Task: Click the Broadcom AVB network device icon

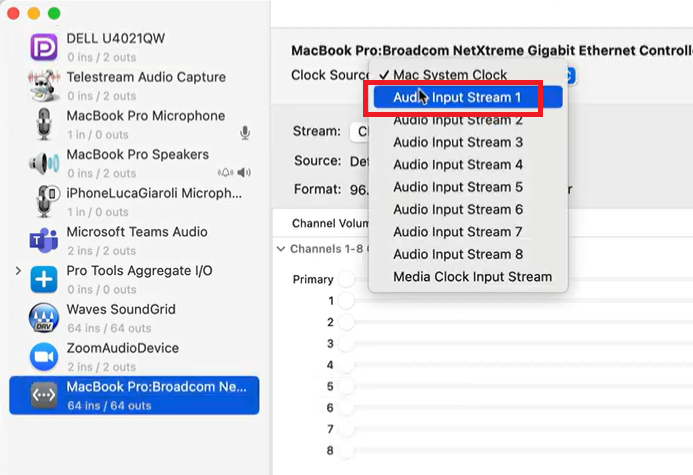Action: click(44, 395)
